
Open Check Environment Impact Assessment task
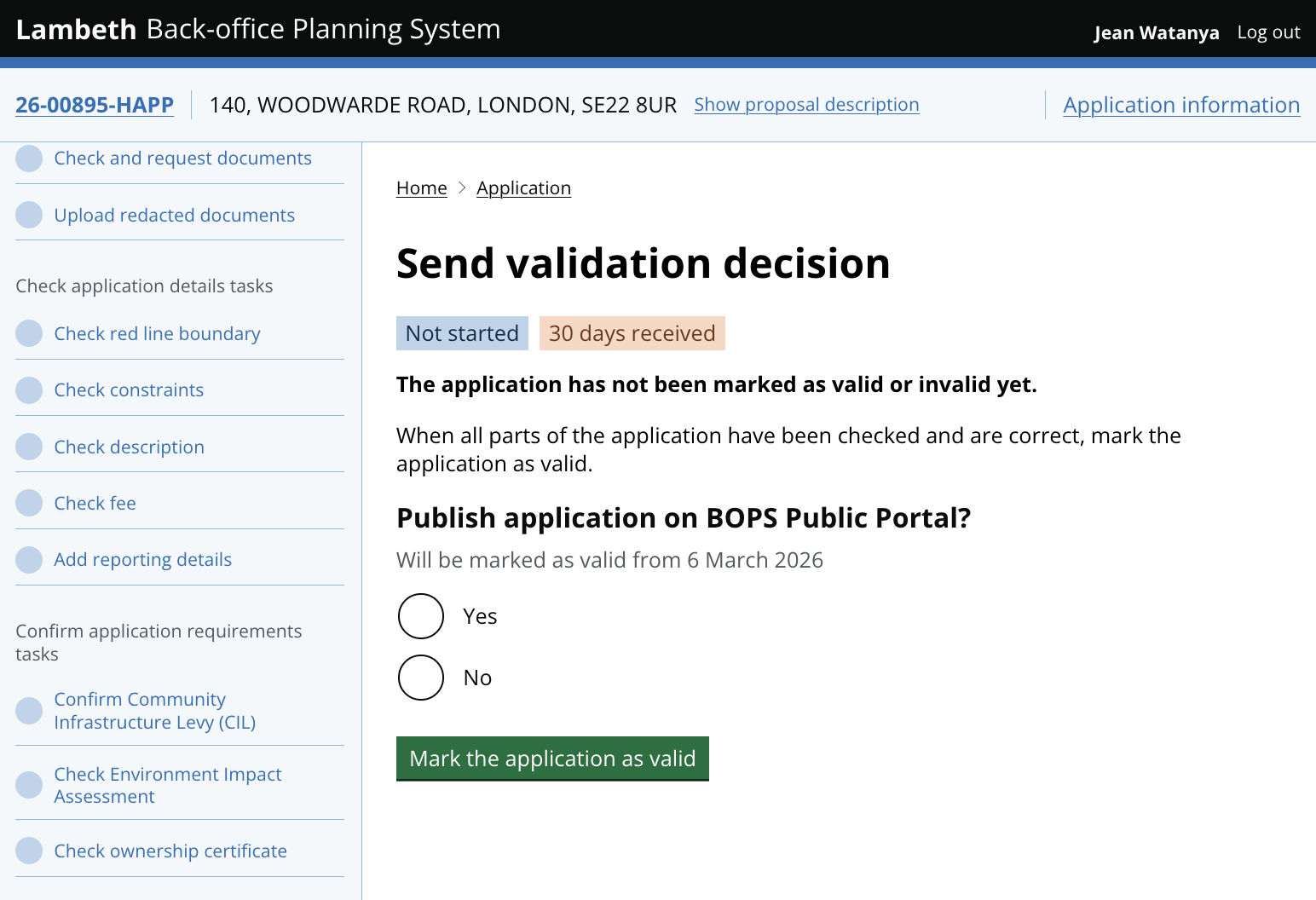[x=168, y=785]
